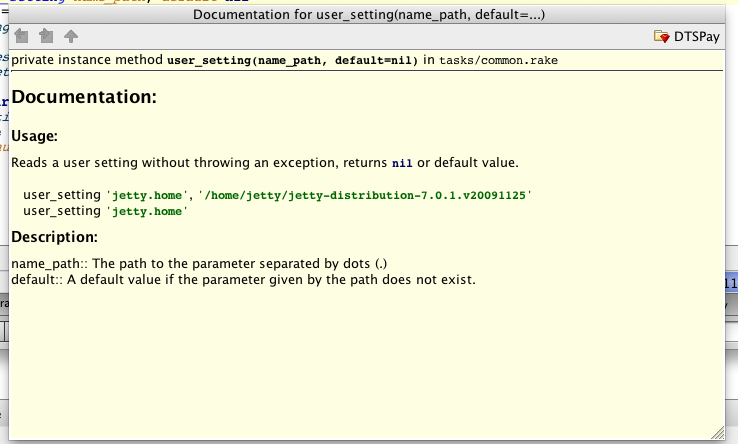Click the user_setting(name_path, default=nil) method signature
Viewport: 738px width, 444px height.
pyautogui.click(x=292, y=60)
